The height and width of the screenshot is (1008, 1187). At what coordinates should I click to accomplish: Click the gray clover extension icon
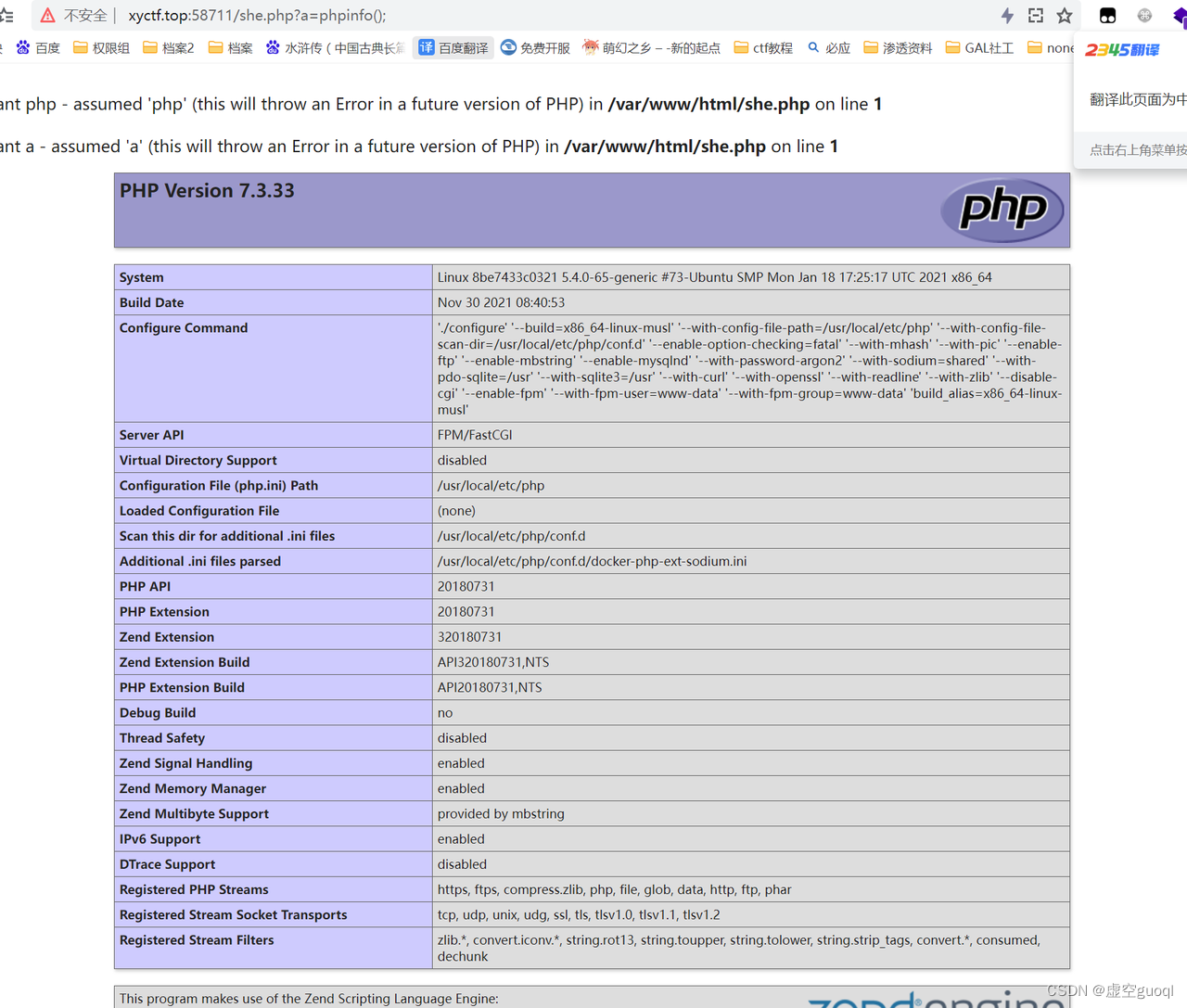coord(1143,16)
